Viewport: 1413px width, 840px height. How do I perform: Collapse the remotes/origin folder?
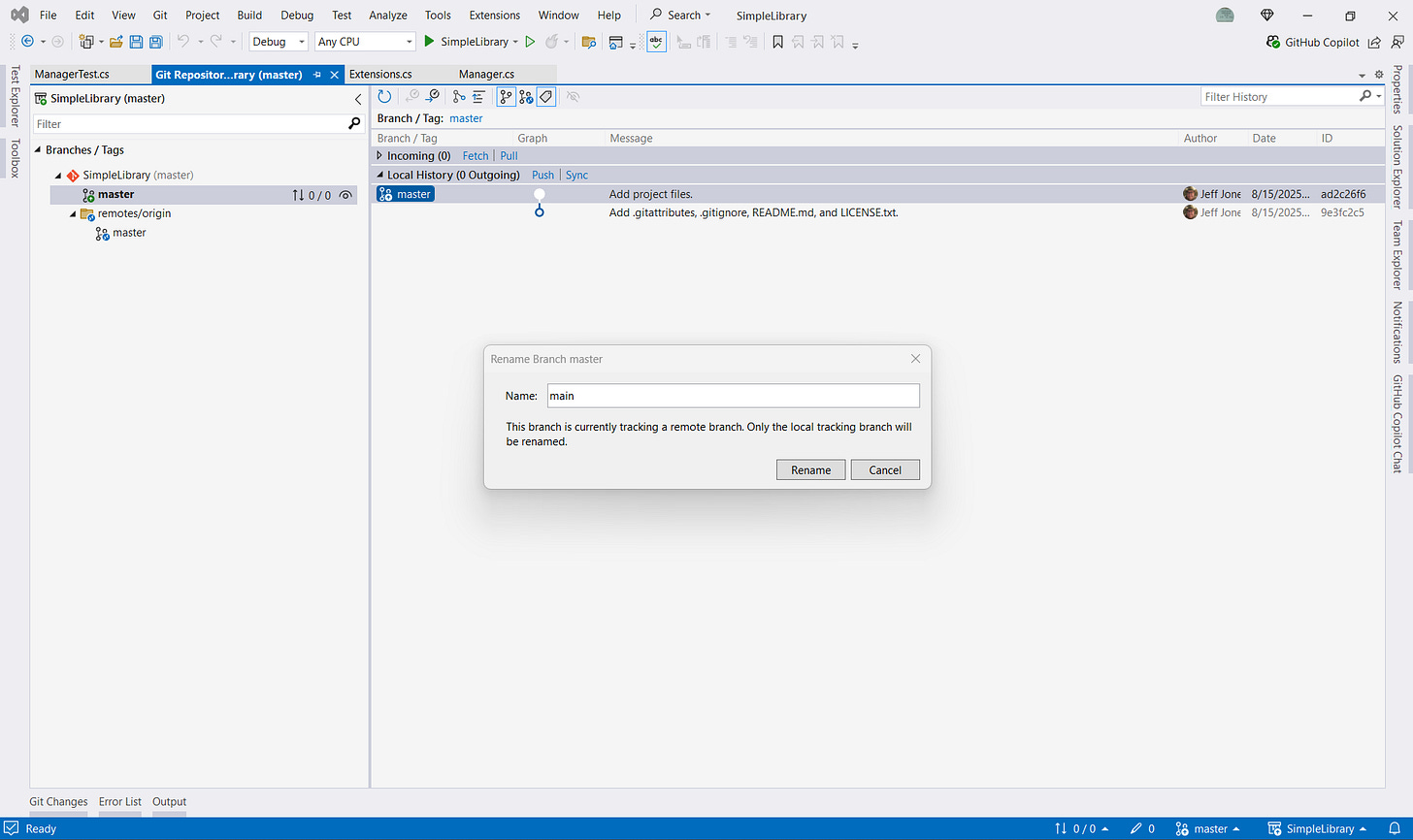73,213
